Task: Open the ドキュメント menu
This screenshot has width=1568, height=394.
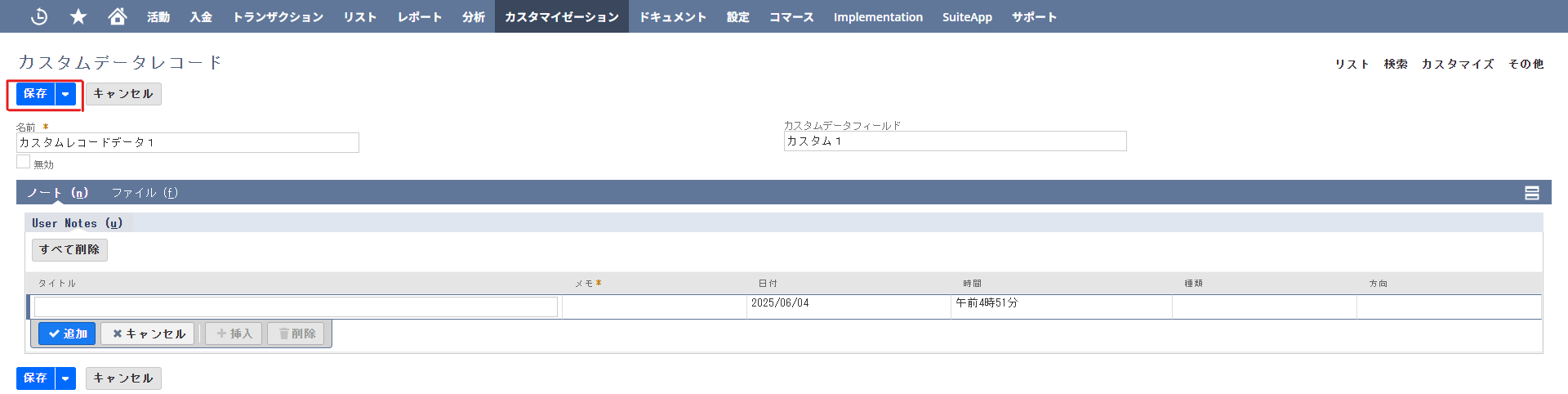Action: point(672,16)
